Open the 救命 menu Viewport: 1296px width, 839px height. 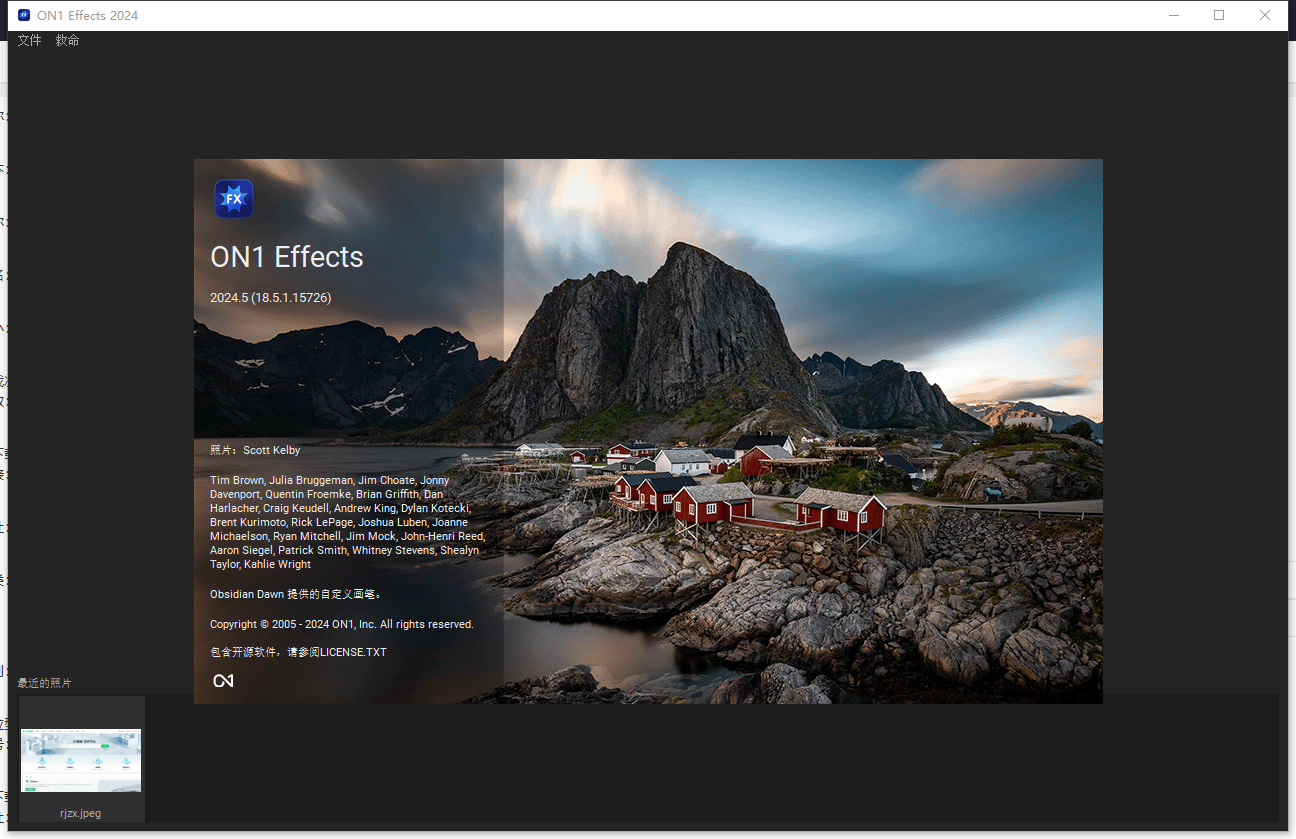[x=68, y=41]
